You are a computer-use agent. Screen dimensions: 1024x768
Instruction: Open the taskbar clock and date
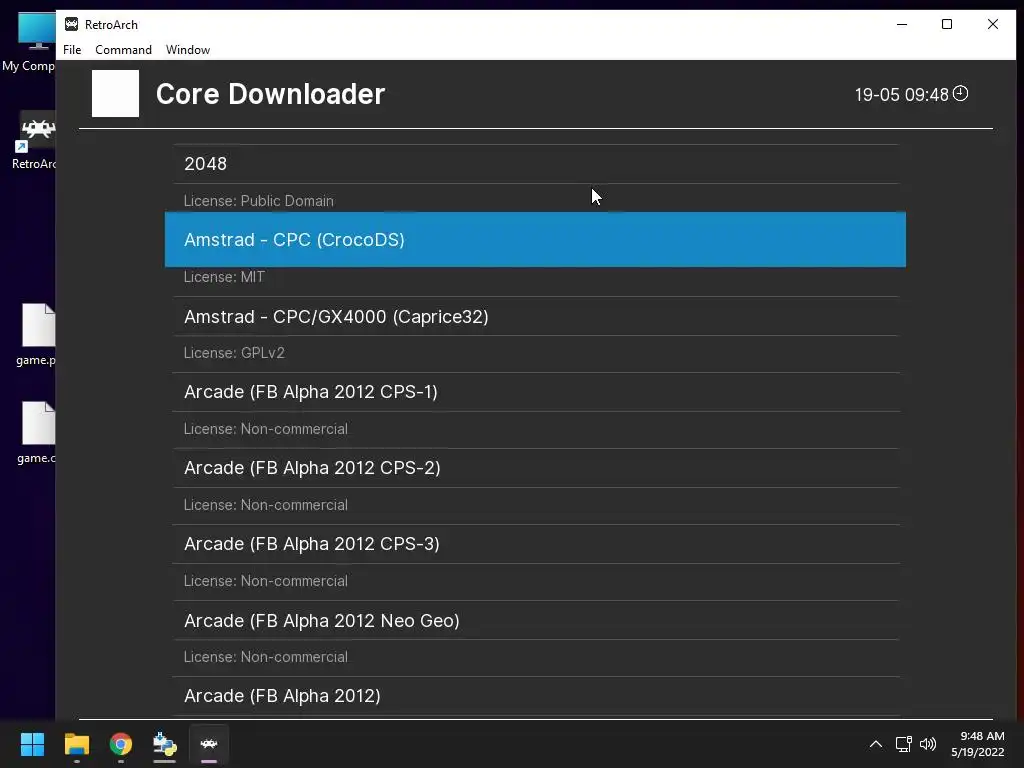pos(978,744)
